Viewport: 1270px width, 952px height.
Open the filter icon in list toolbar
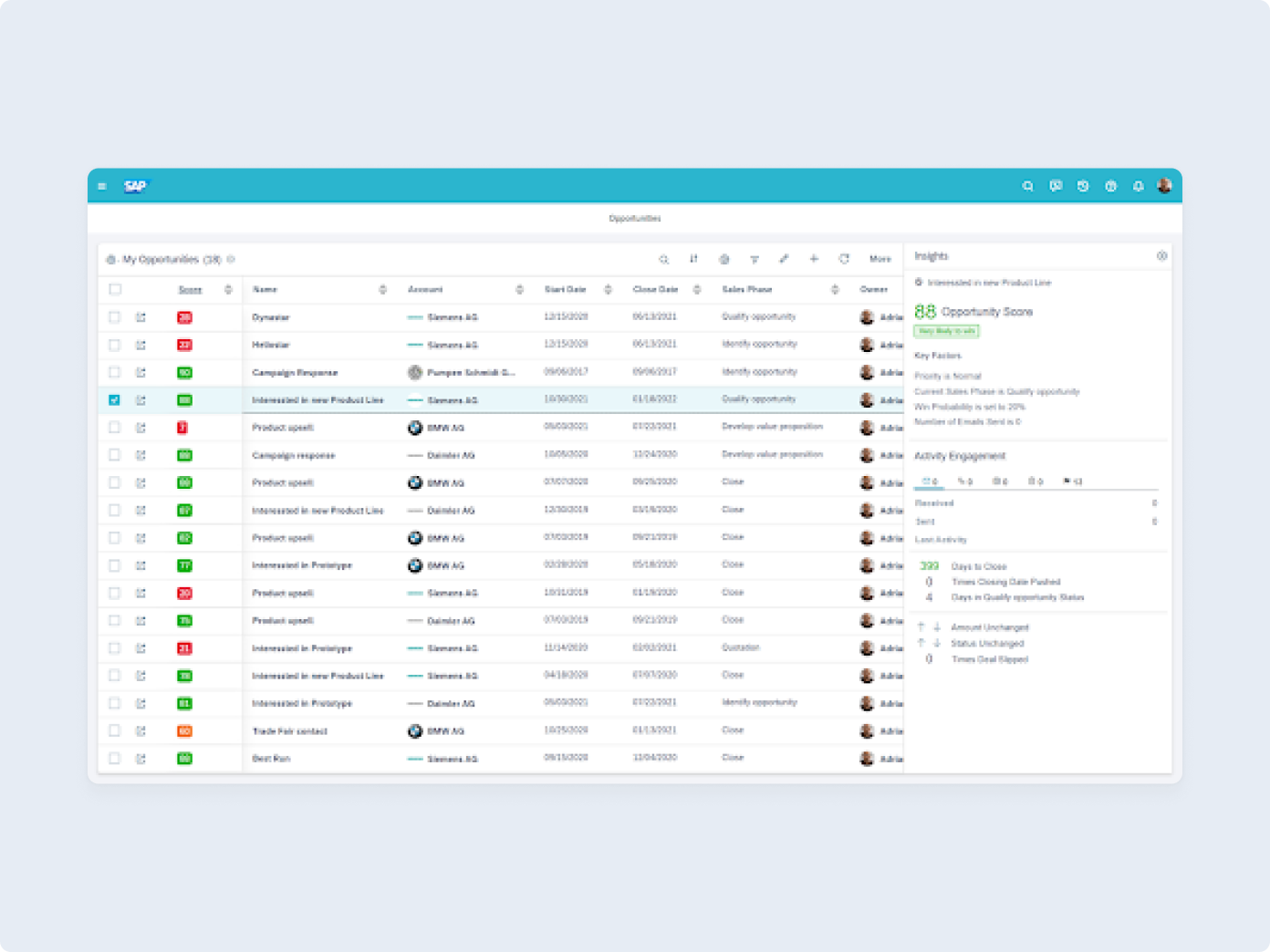[755, 259]
